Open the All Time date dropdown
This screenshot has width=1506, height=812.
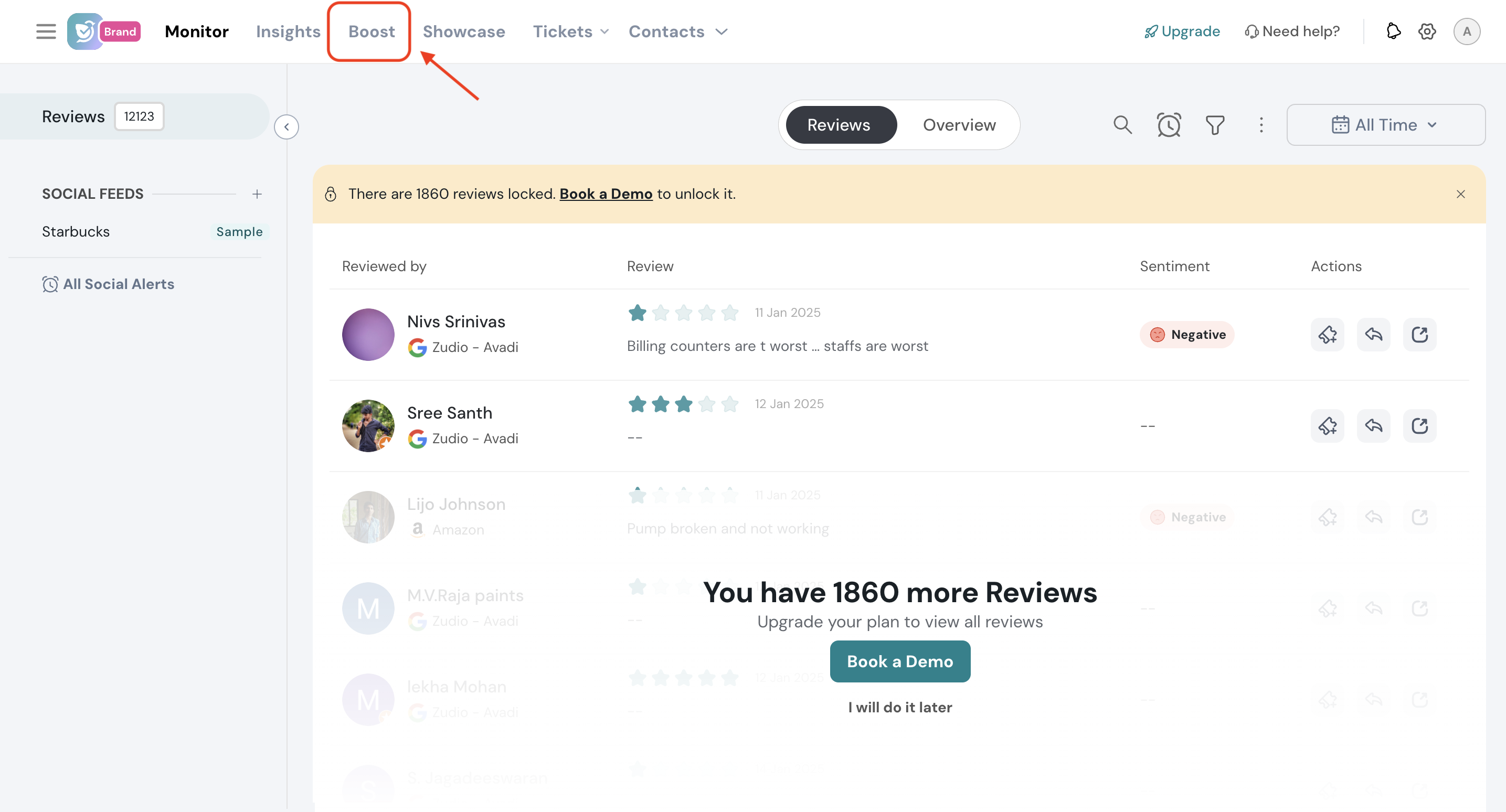coord(1385,124)
